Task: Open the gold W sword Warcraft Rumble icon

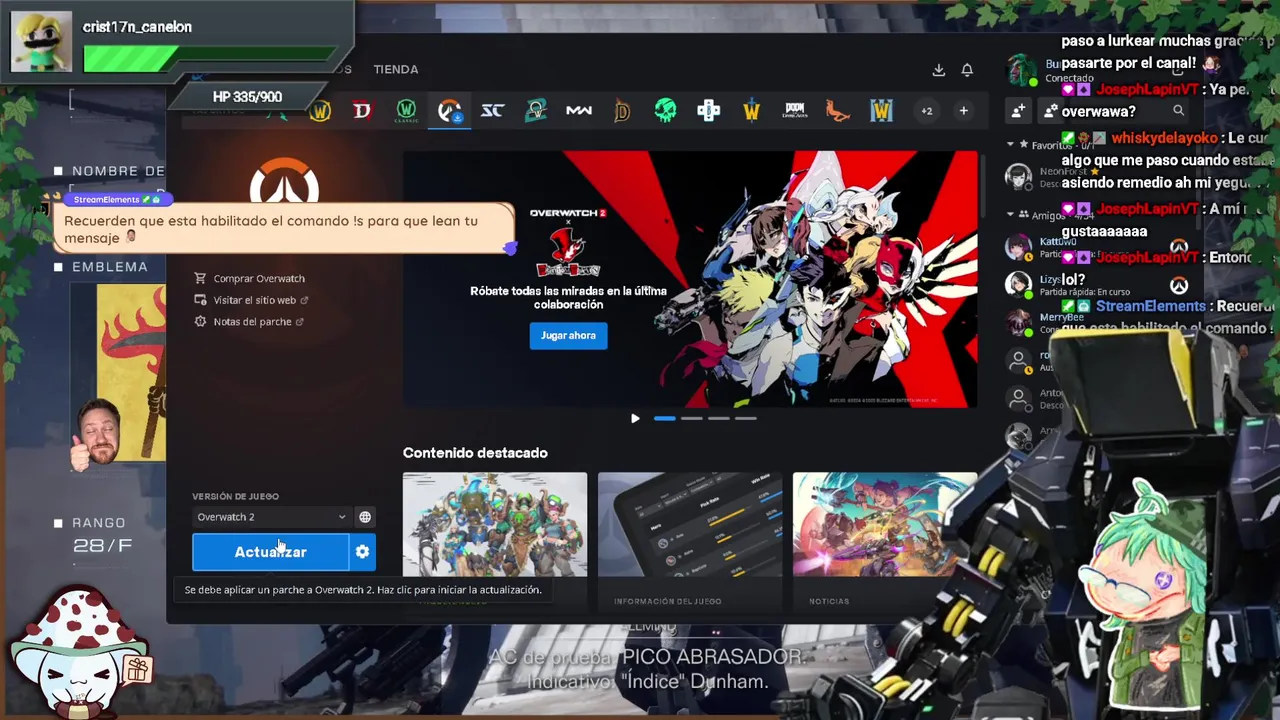Action: click(751, 111)
